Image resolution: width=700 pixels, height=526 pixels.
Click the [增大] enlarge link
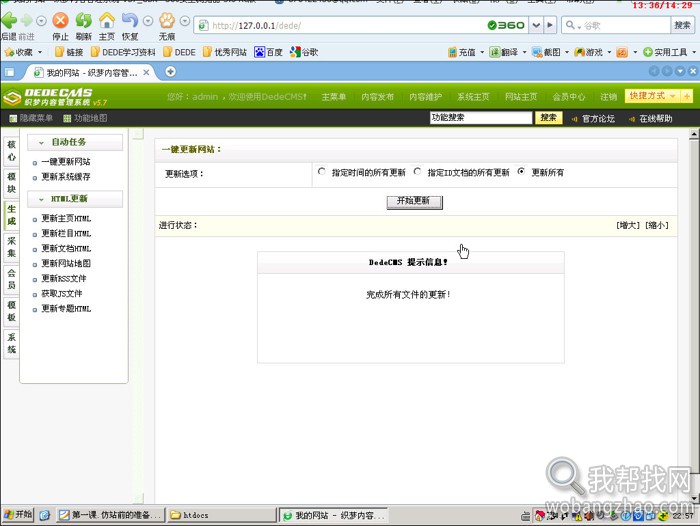[x=628, y=225]
